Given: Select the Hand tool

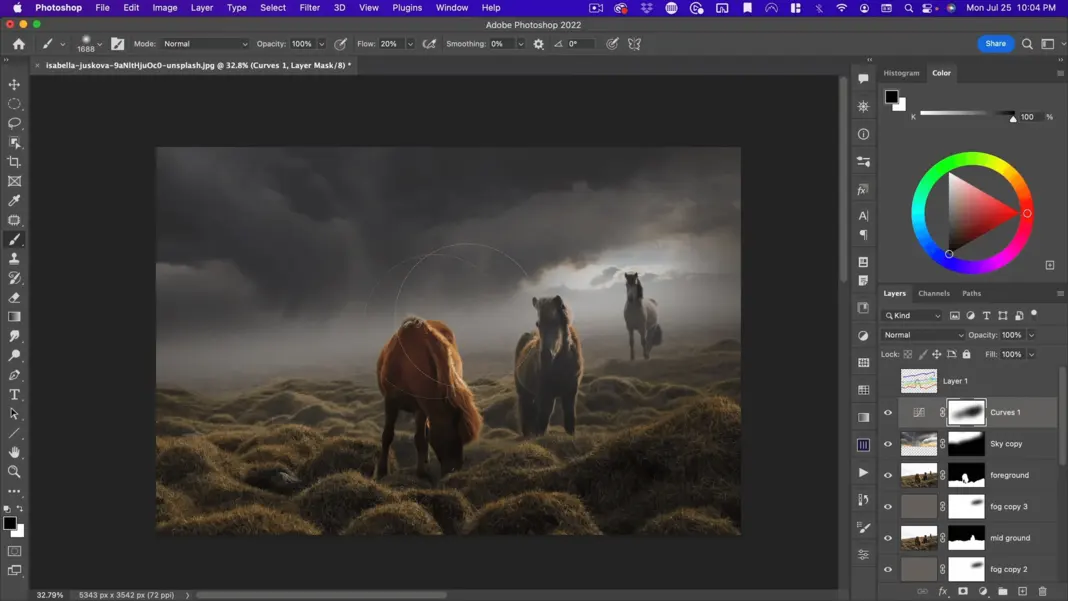Looking at the screenshot, I should coord(14,452).
